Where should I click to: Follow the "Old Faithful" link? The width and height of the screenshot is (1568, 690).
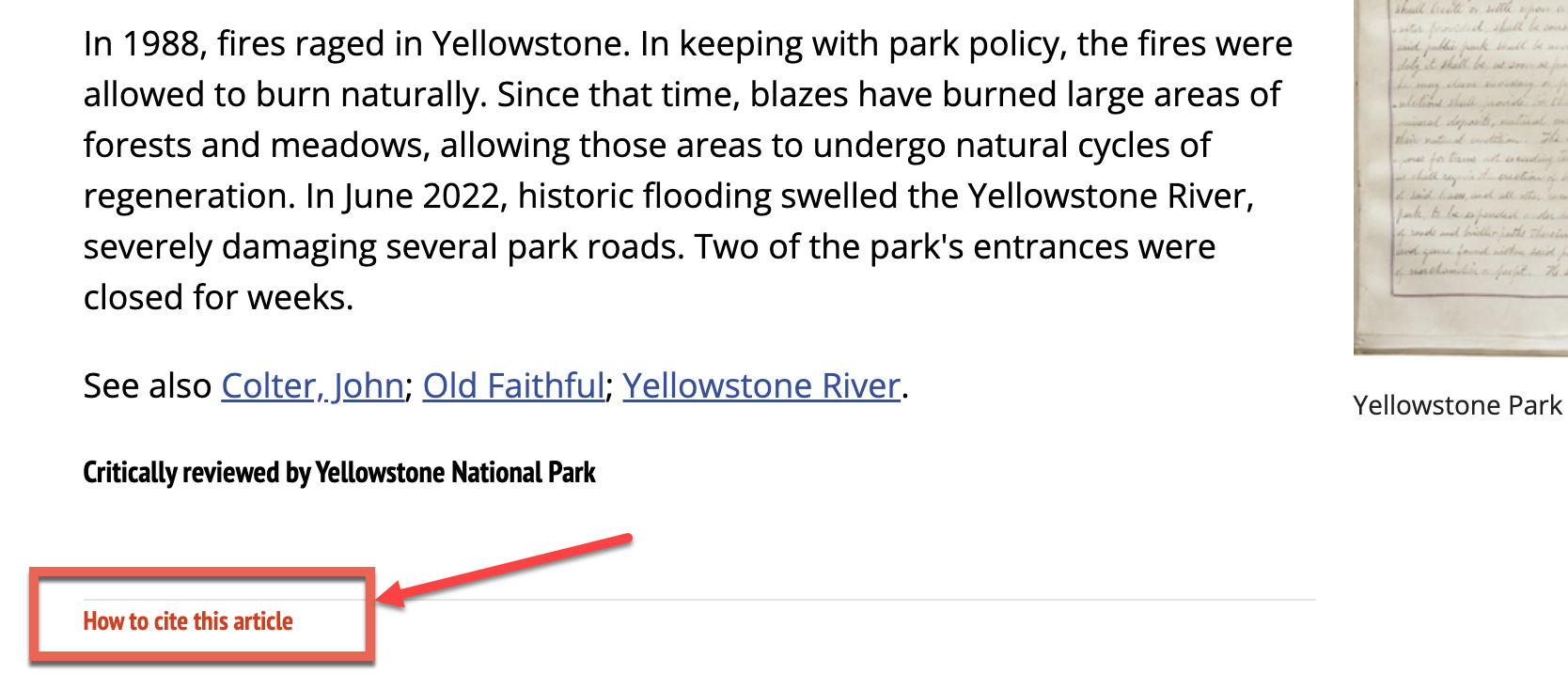[513, 386]
